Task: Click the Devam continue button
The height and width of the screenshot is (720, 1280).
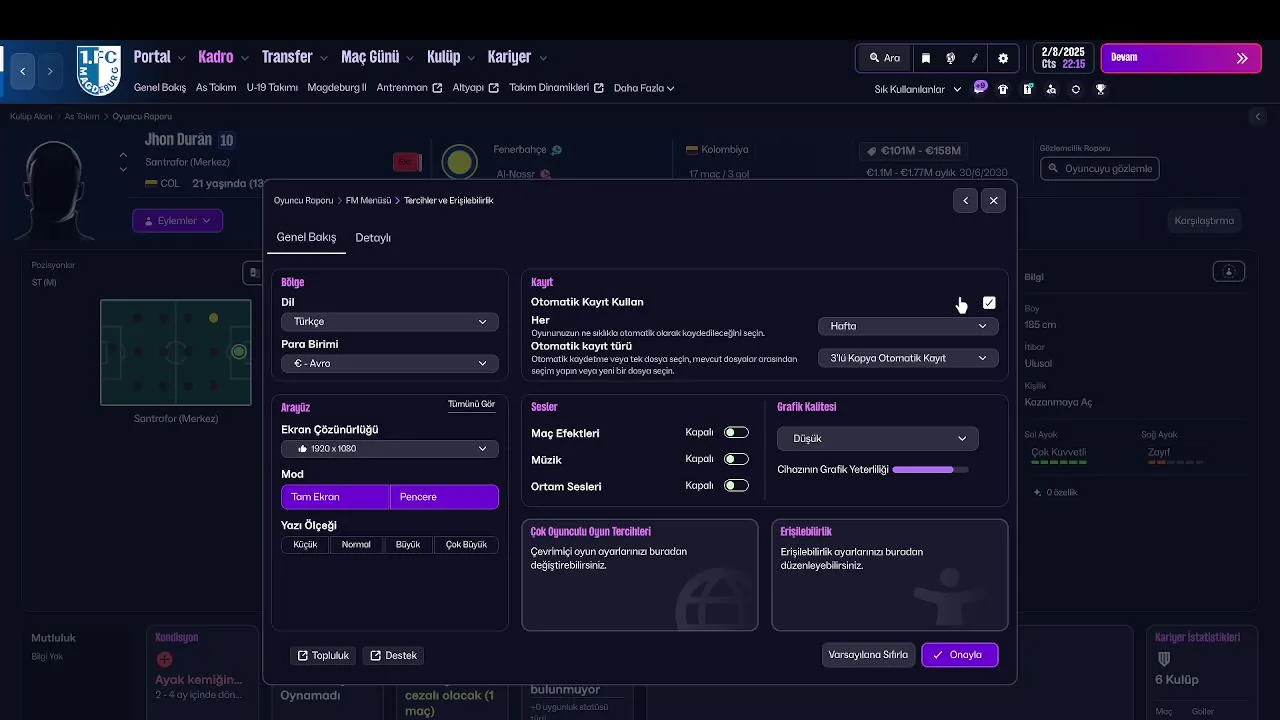Action: click(x=1180, y=58)
